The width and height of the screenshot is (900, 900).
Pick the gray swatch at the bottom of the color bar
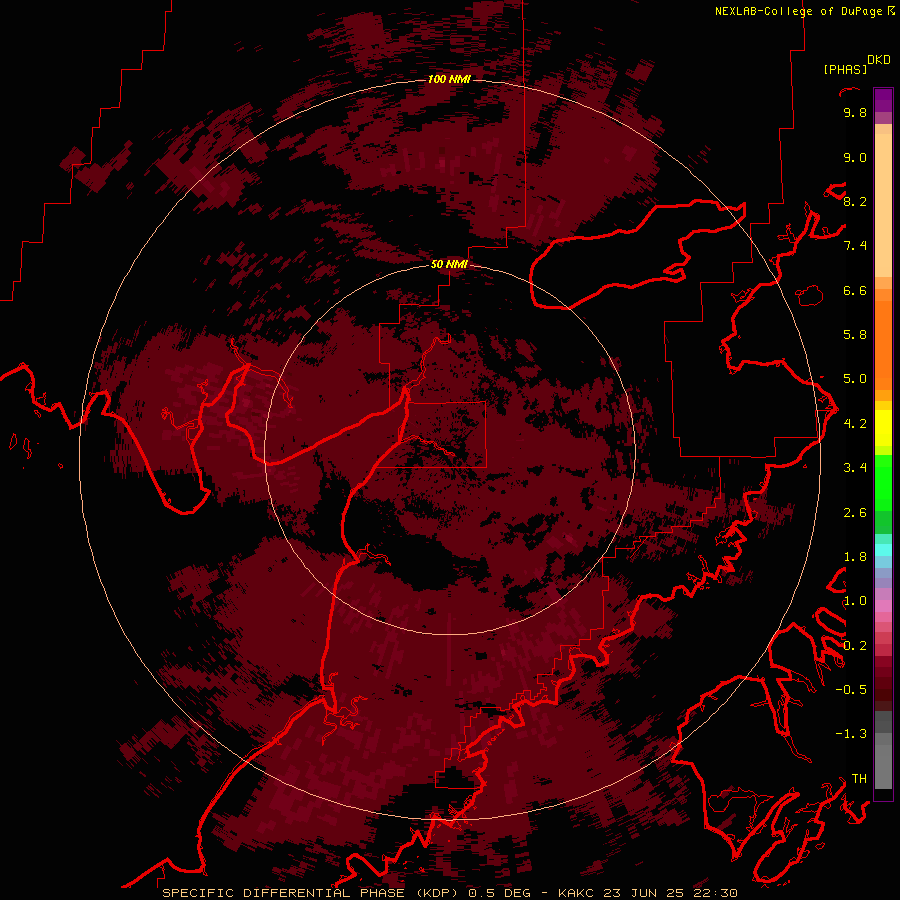(883, 766)
